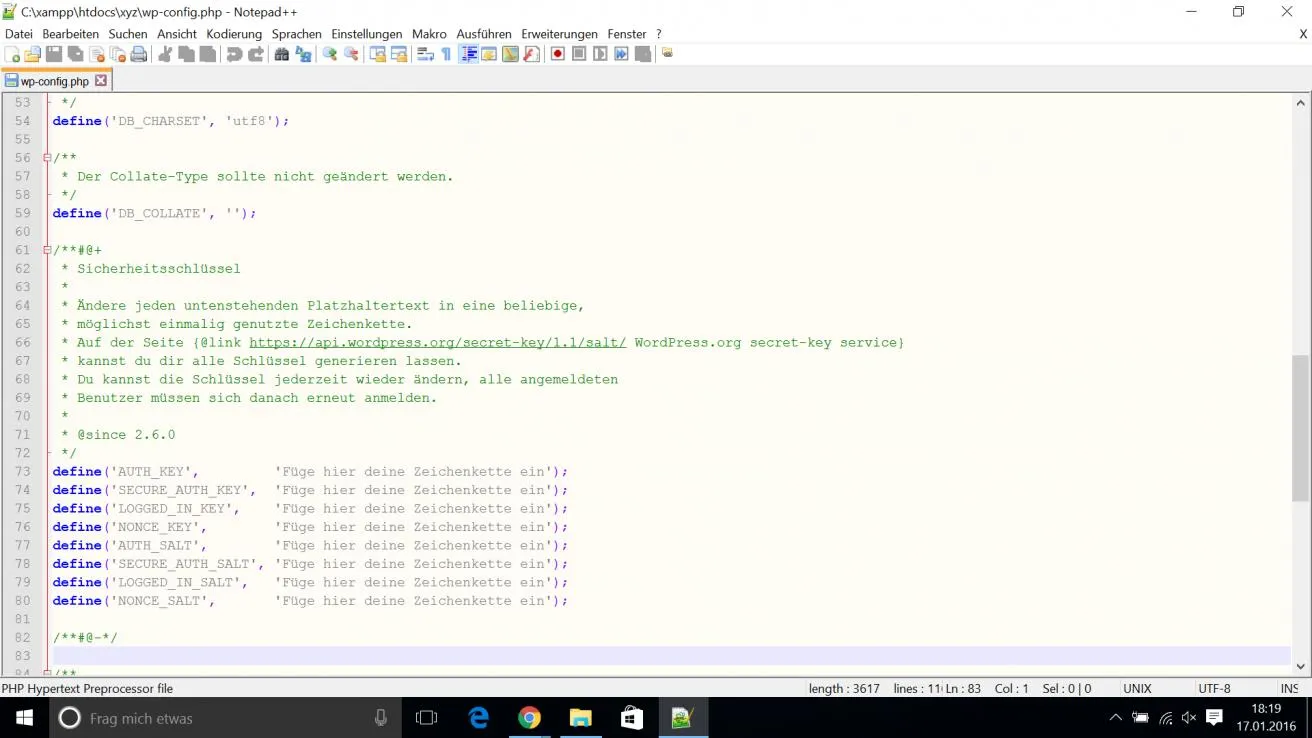This screenshot has width=1312, height=738.
Task: Select the wp-config.php tab
Action: tap(55, 81)
